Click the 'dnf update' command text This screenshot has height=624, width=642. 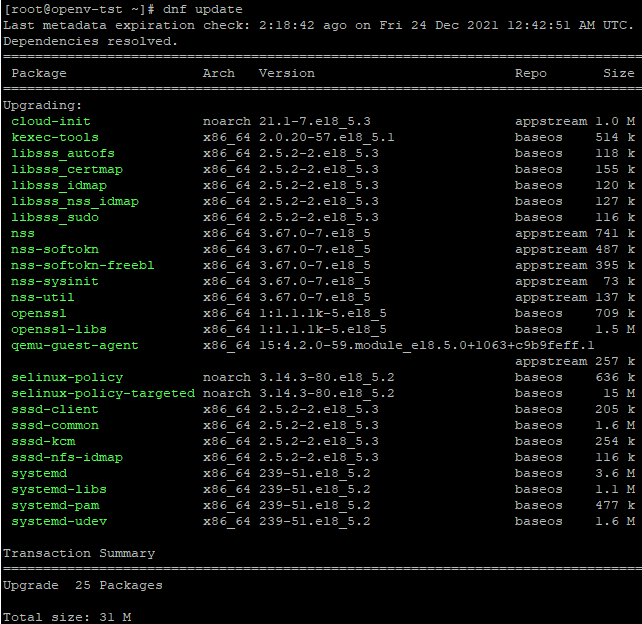tap(203, 9)
